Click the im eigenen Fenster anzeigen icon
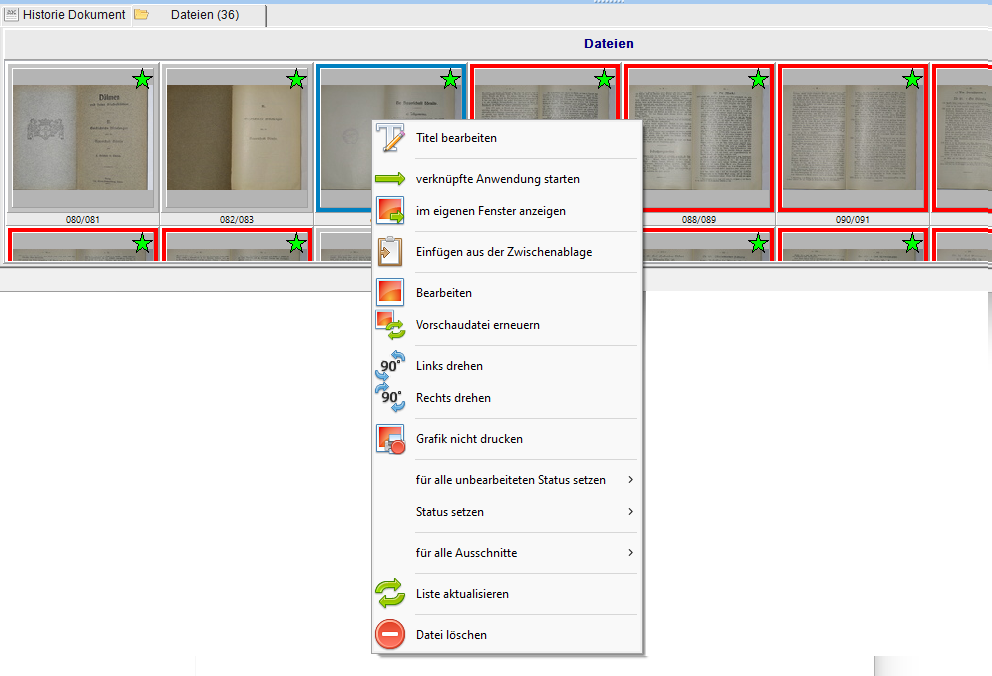Screen dimensions: 992x676 click(390, 211)
